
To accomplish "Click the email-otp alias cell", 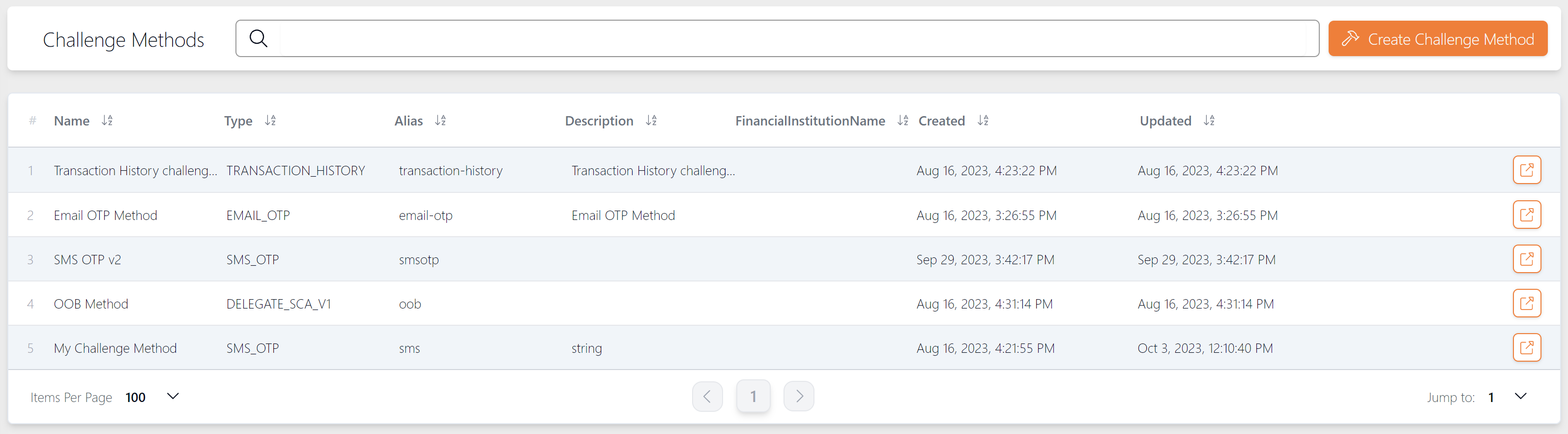I will 426,215.
